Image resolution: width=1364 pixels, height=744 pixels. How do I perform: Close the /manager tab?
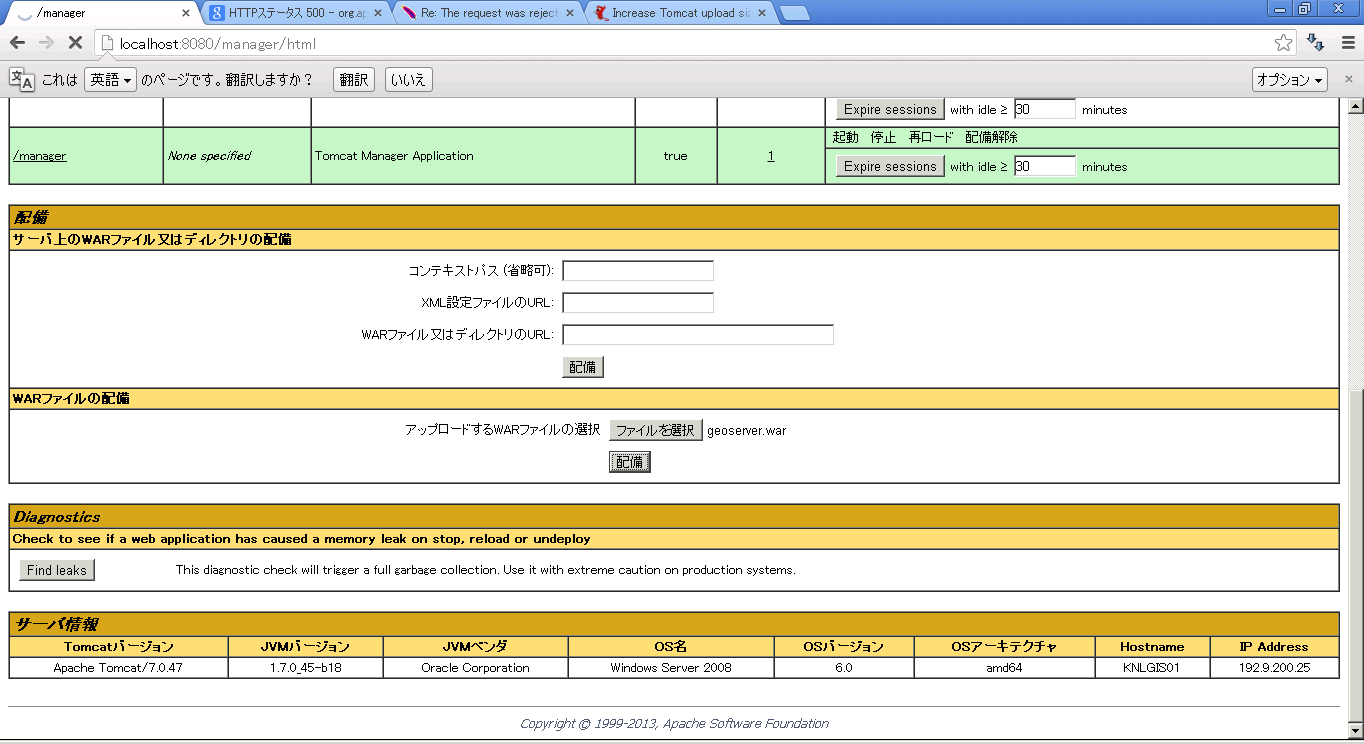pos(186,13)
